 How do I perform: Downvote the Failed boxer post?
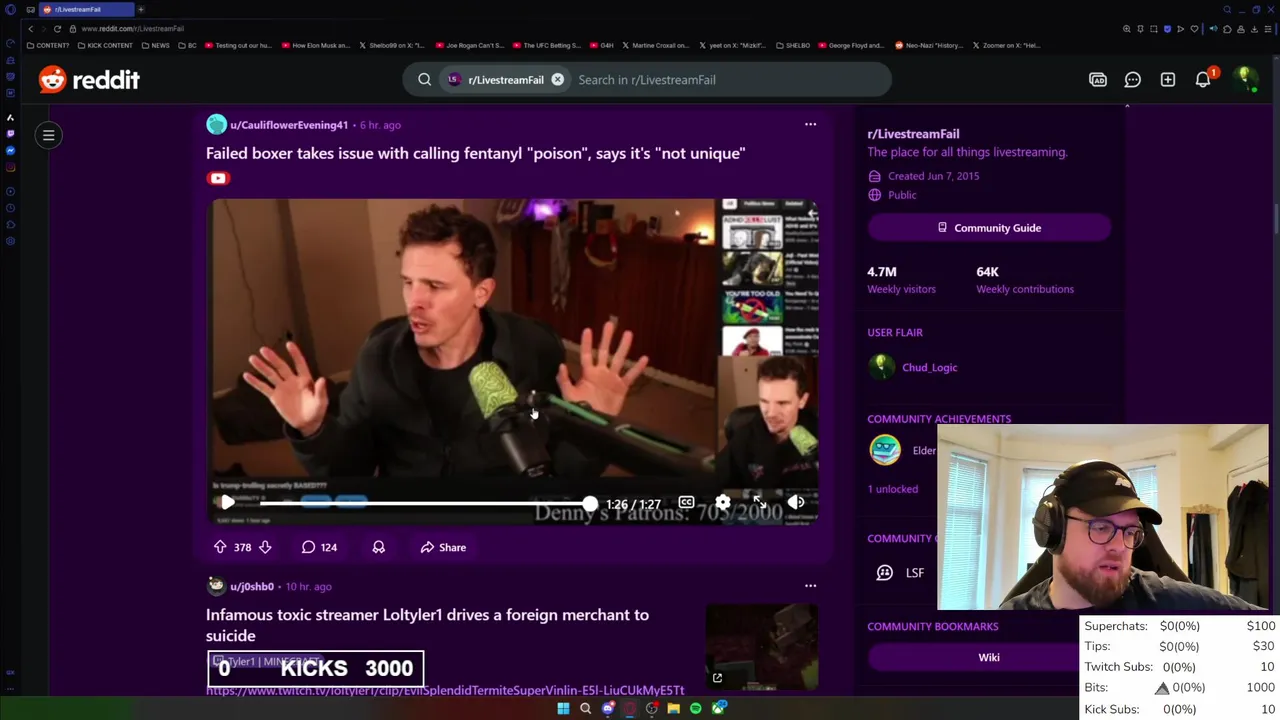click(x=265, y=547)
